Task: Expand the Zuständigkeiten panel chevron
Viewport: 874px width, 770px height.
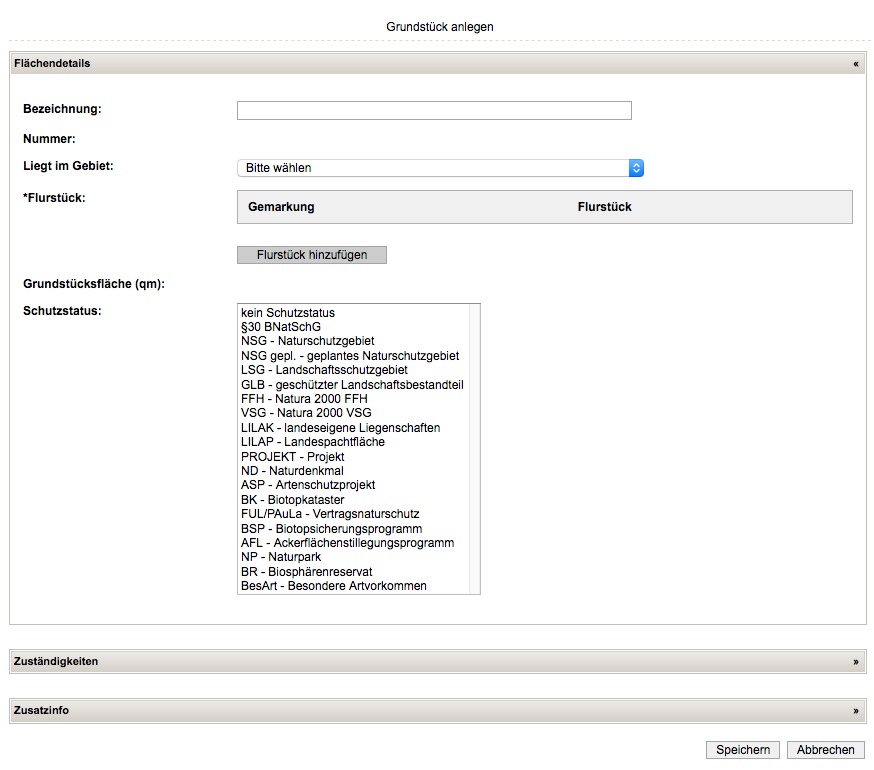Action: [x=855, y=662]
